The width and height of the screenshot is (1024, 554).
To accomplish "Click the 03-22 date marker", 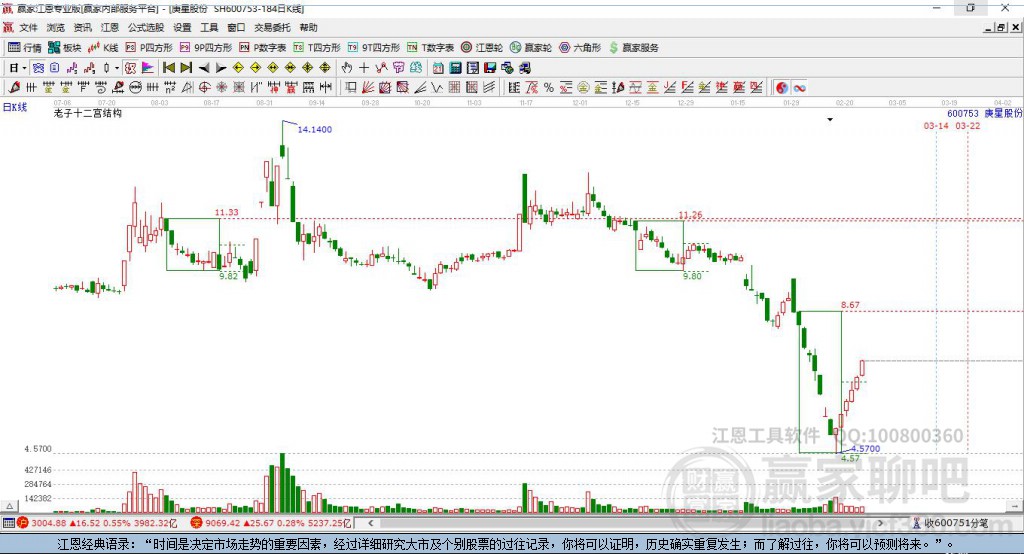I will click(x=967, y=125).
